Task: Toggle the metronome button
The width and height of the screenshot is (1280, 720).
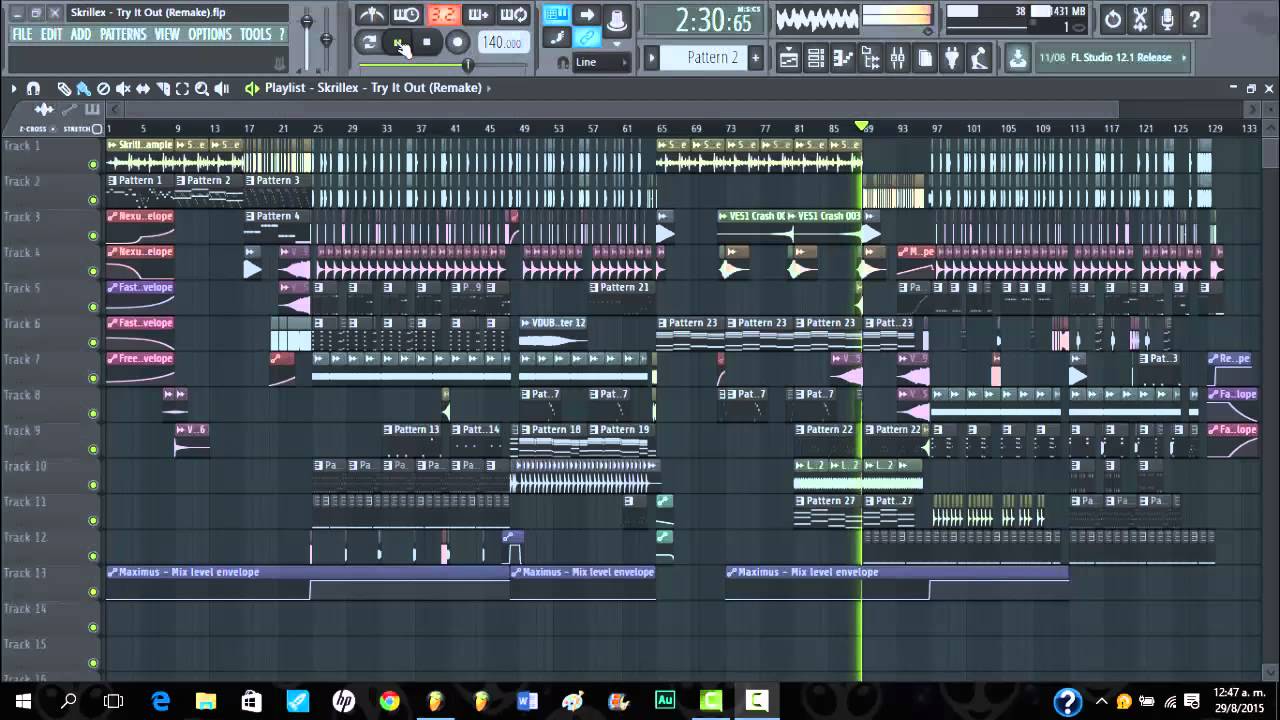Action: point(372,15)
